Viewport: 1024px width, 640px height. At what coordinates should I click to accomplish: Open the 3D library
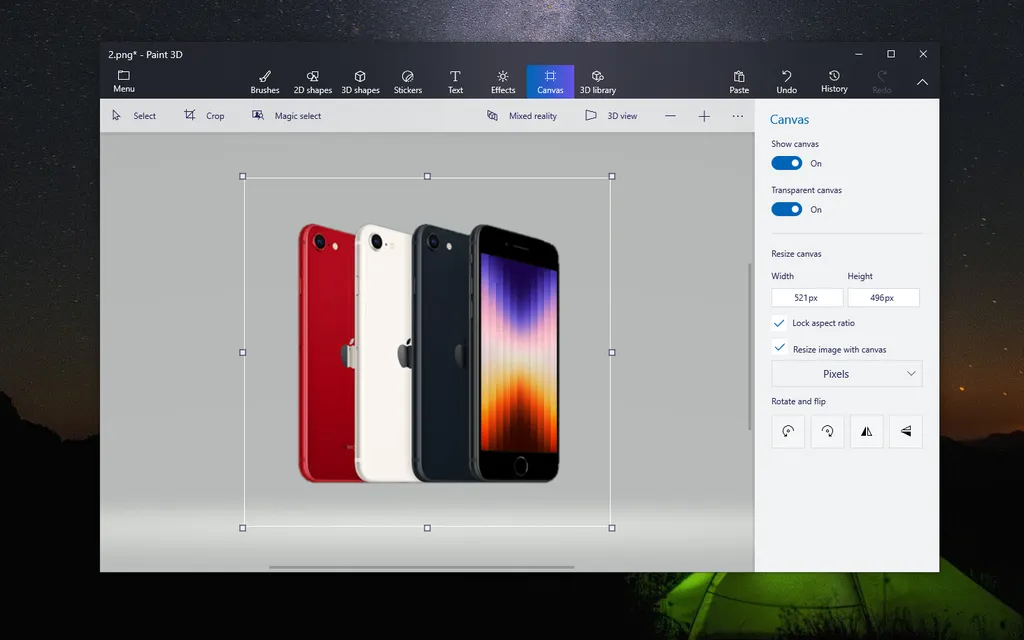(x=598, y=82)
